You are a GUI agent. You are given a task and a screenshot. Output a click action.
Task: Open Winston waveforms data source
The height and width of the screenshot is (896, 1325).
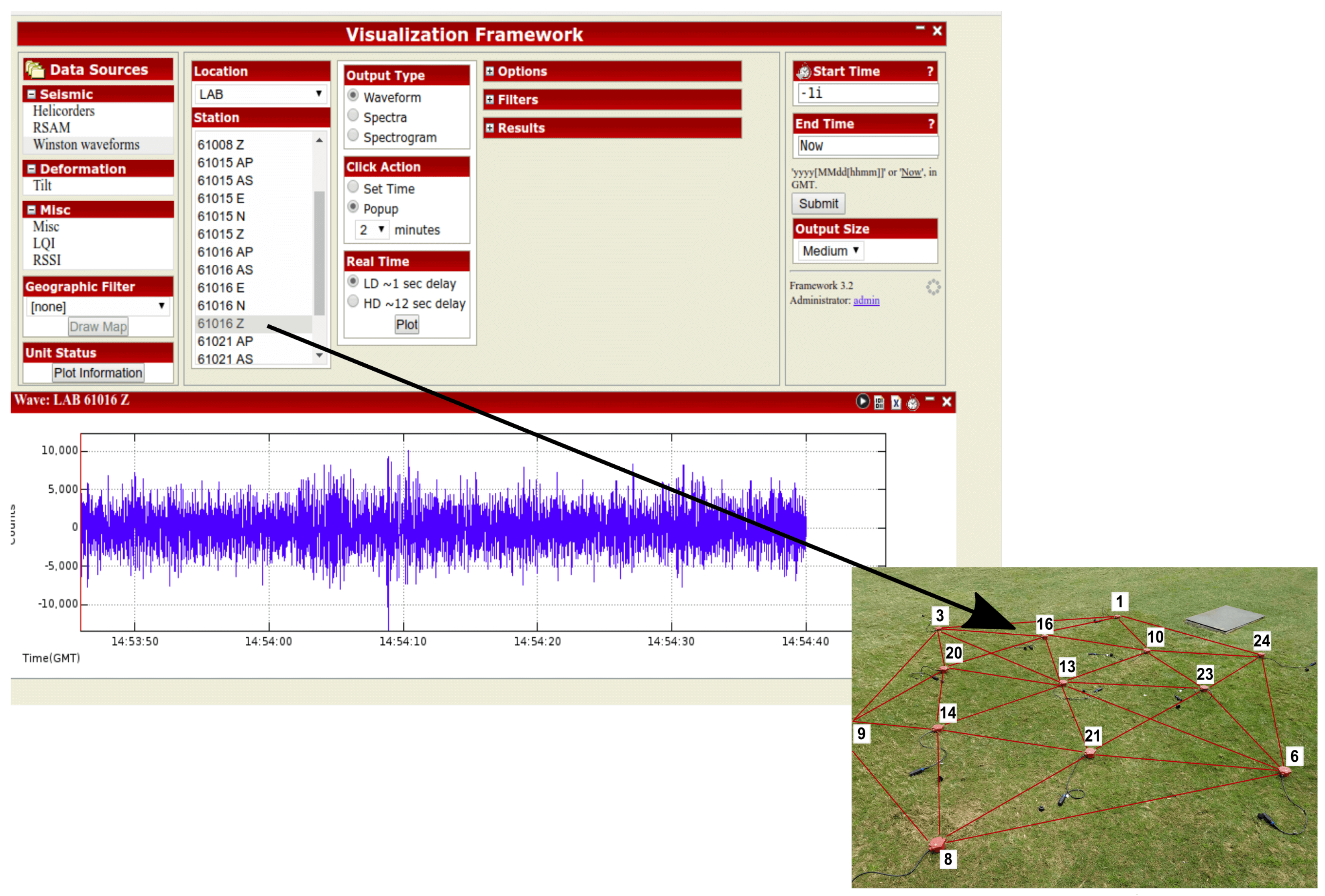(x=86, y=145)
